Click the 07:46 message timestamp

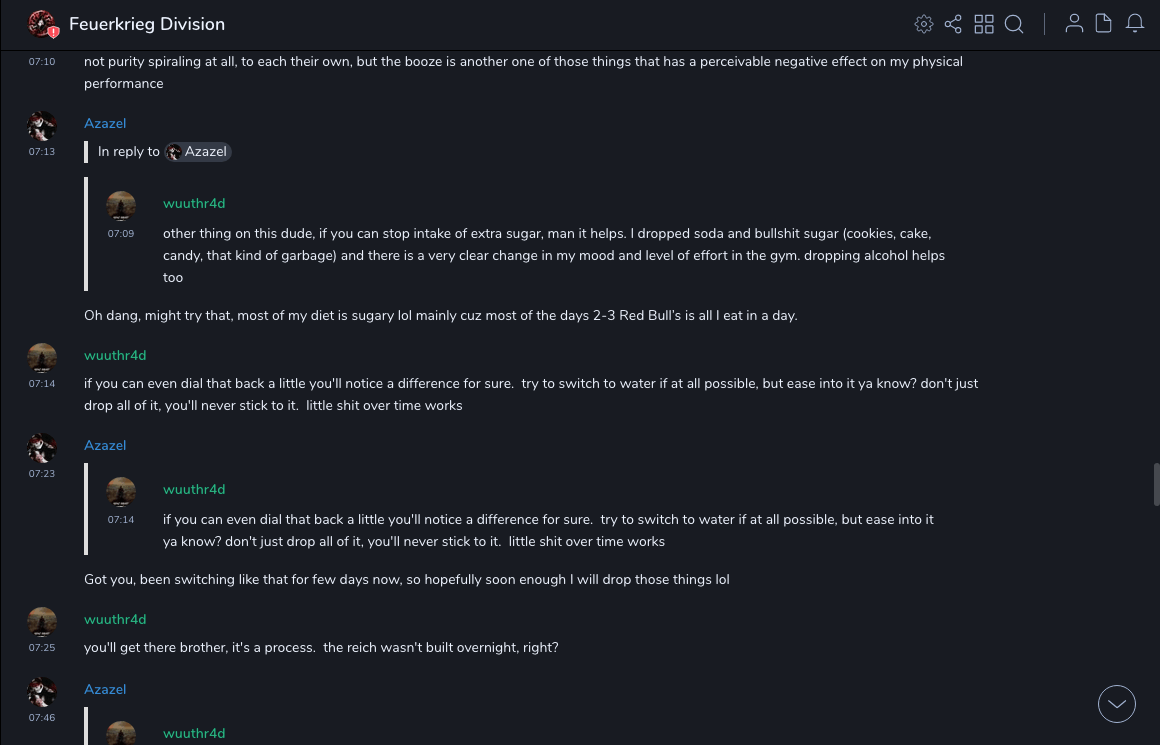[x=42, y=718]
